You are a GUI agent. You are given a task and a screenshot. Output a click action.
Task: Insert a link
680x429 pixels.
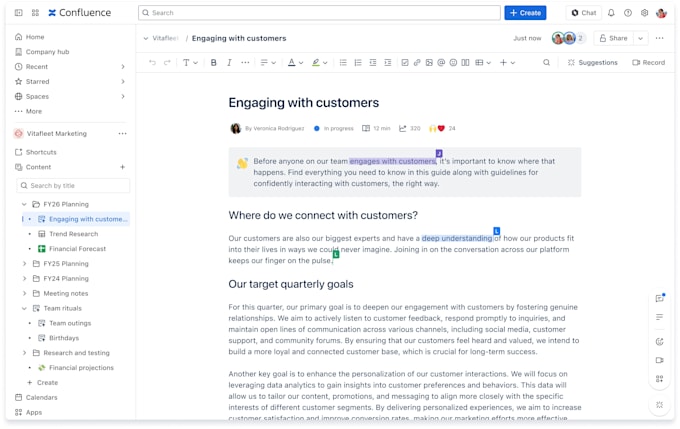(417, 62)
